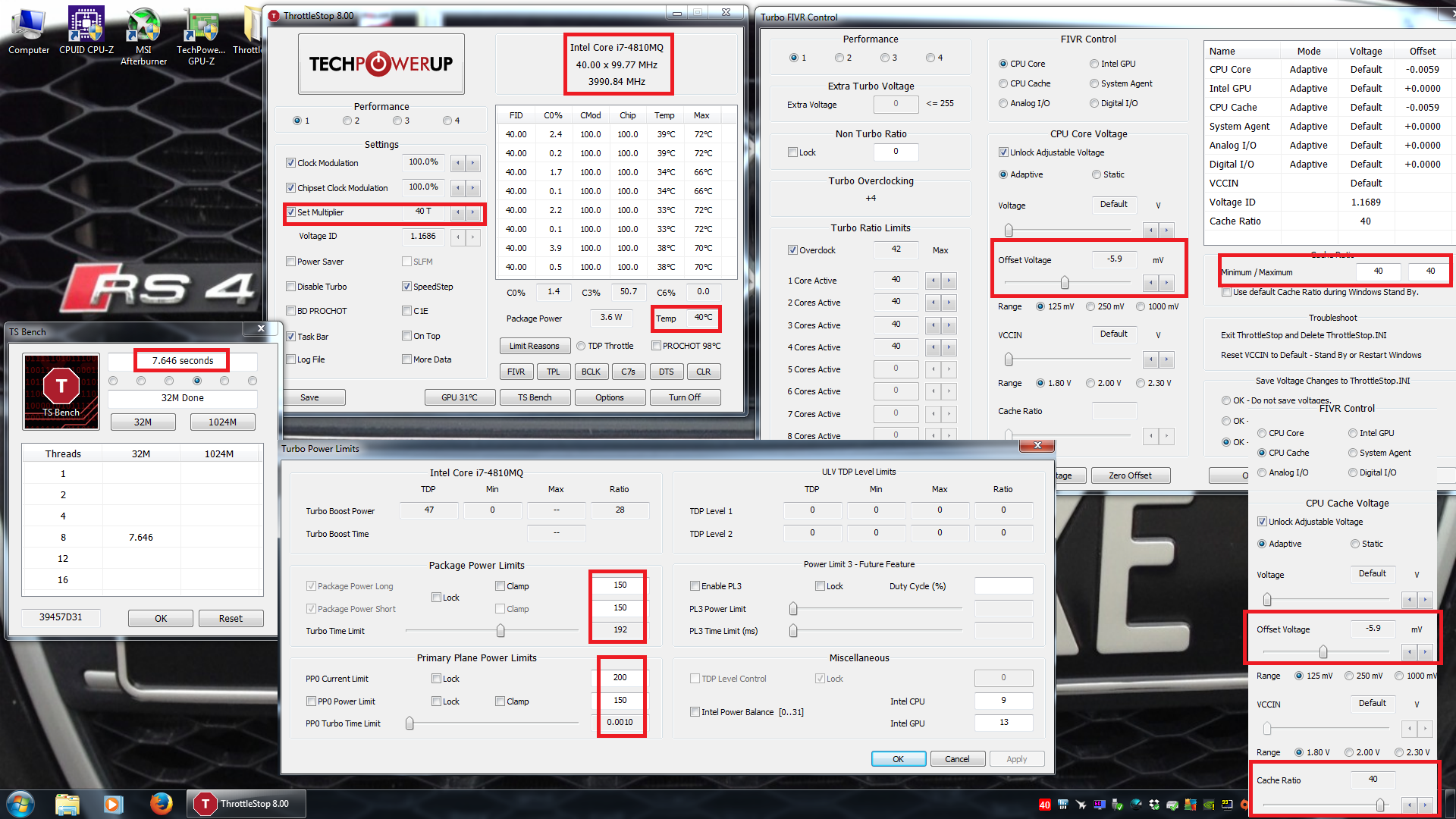Click the Dropbox tray icon
The image size is (1456, 819).
[1153, 805]
